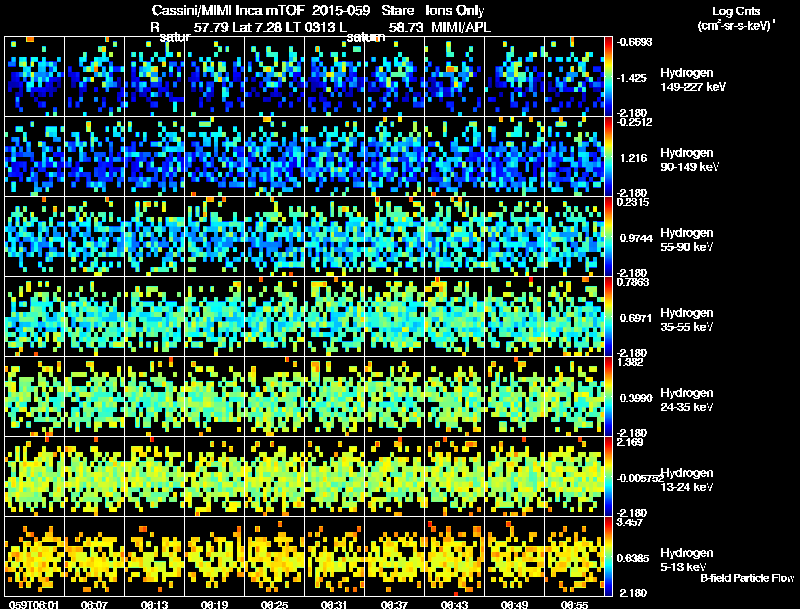The height and width of the screenshot is (609, 800).
Task: Select the 149-227 keV image panel at 06:01
Action: [35, 77]
